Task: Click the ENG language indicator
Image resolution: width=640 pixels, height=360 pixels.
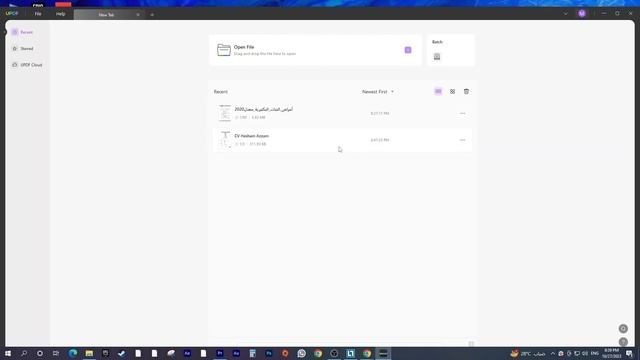Action: pos(595,353)
